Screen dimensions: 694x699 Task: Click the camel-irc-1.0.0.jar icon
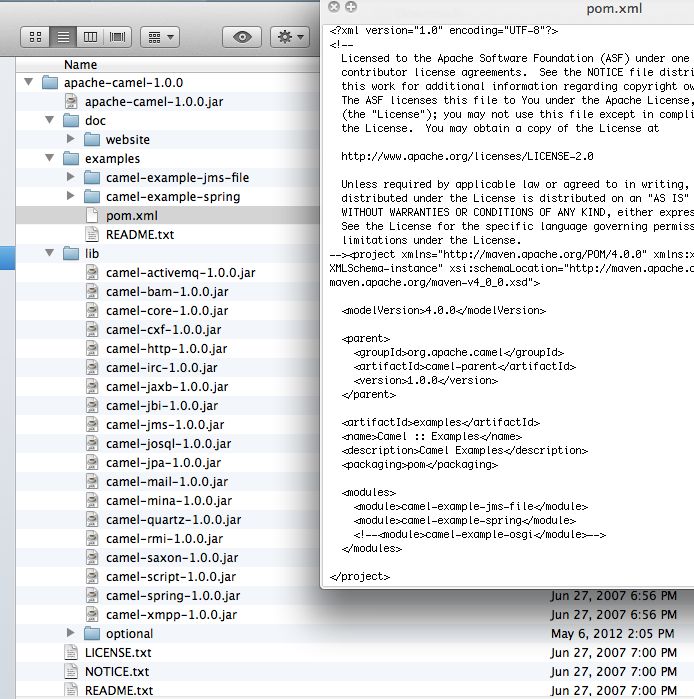pos(92,367)
